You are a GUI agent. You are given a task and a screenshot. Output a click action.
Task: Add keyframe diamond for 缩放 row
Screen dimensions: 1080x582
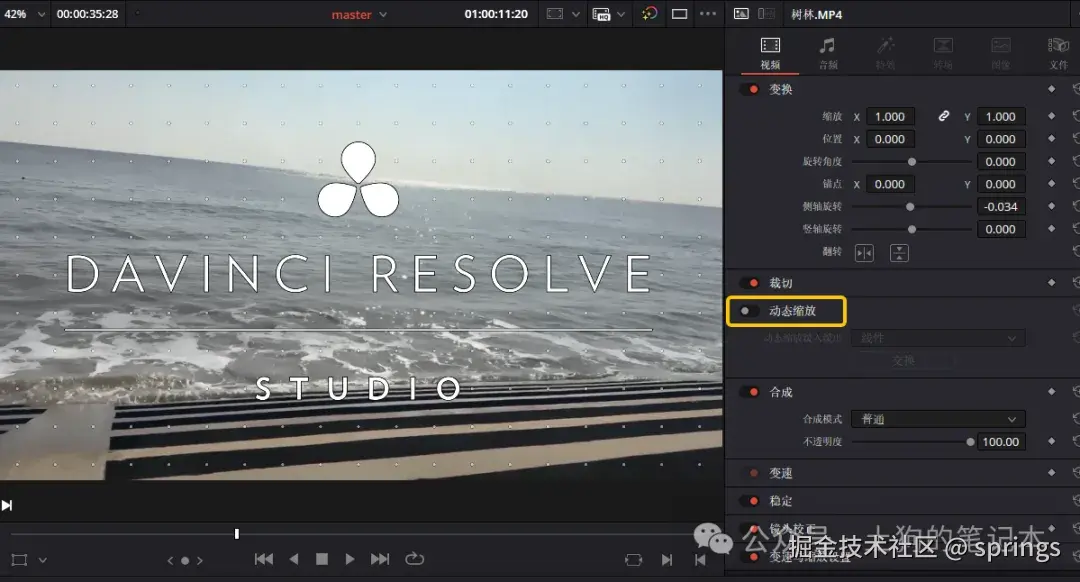pos(1051,116)
